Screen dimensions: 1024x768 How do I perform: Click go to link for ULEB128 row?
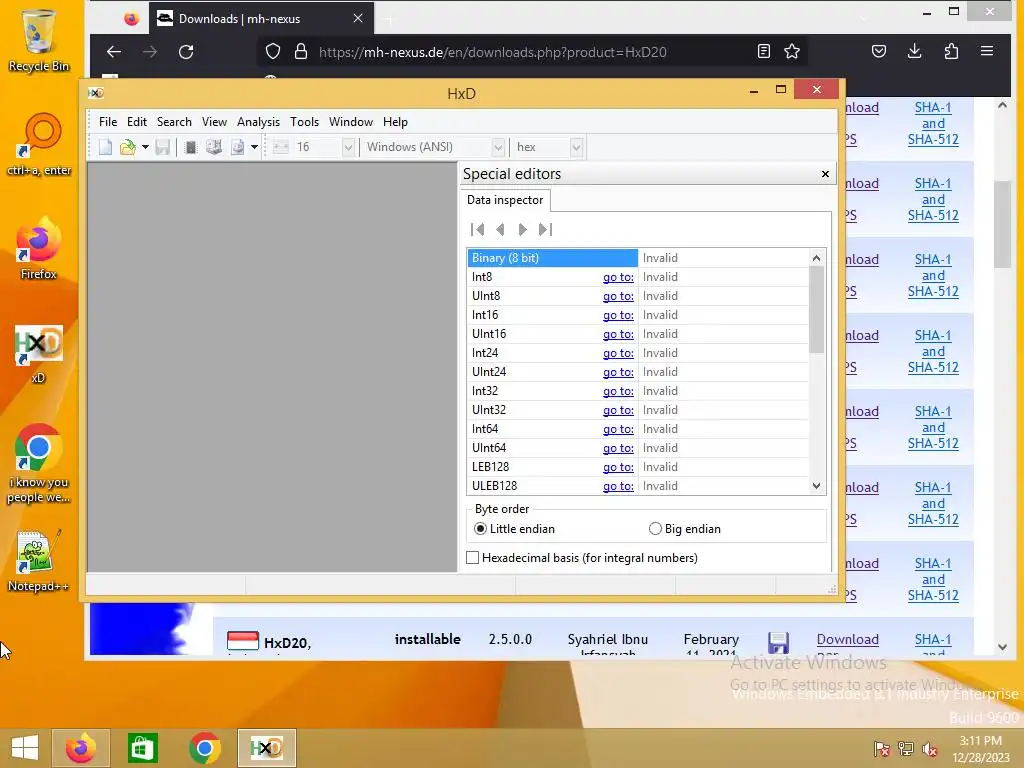[618, 486]
